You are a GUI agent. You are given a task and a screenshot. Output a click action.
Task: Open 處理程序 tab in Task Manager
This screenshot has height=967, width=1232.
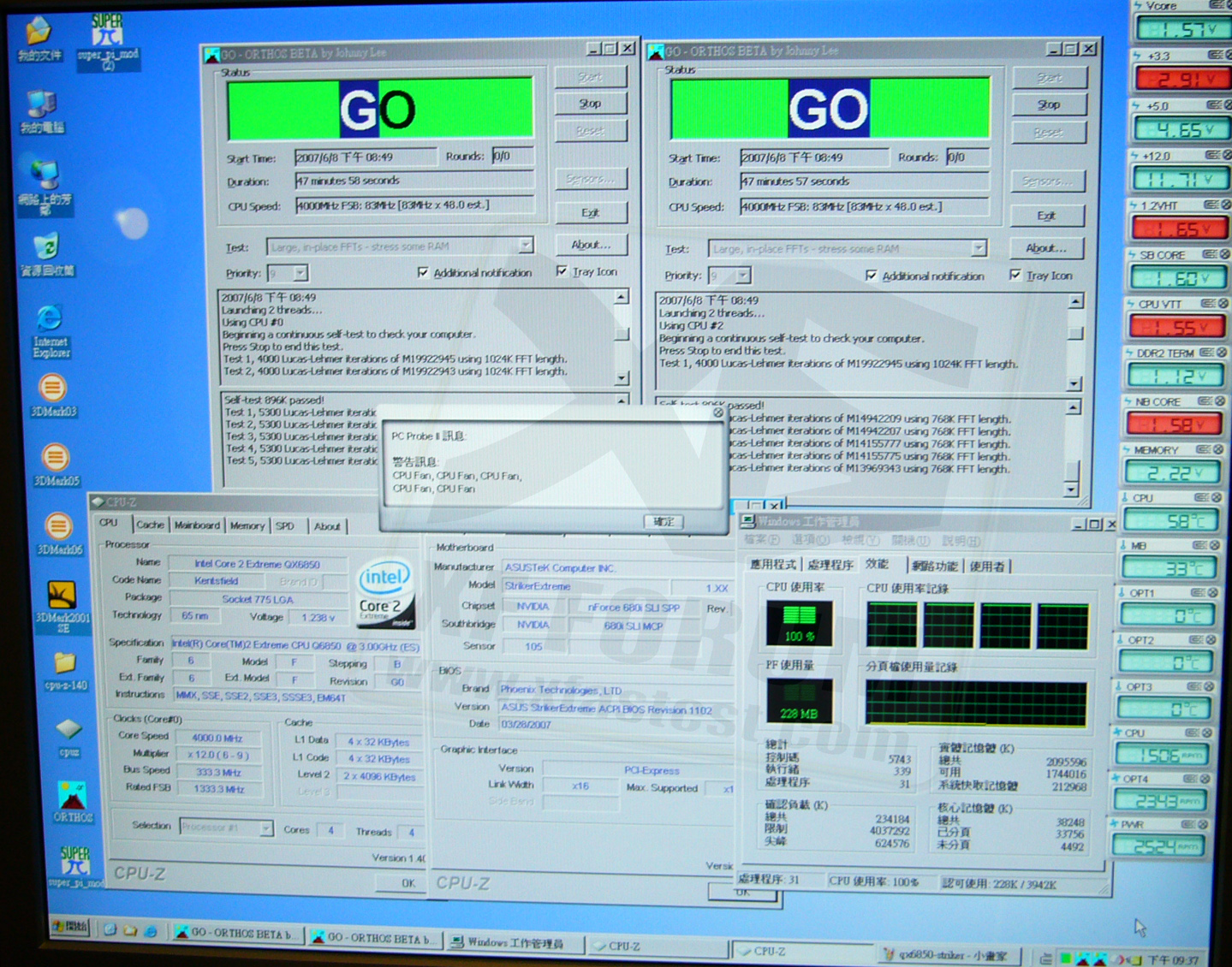click(830, 565)
